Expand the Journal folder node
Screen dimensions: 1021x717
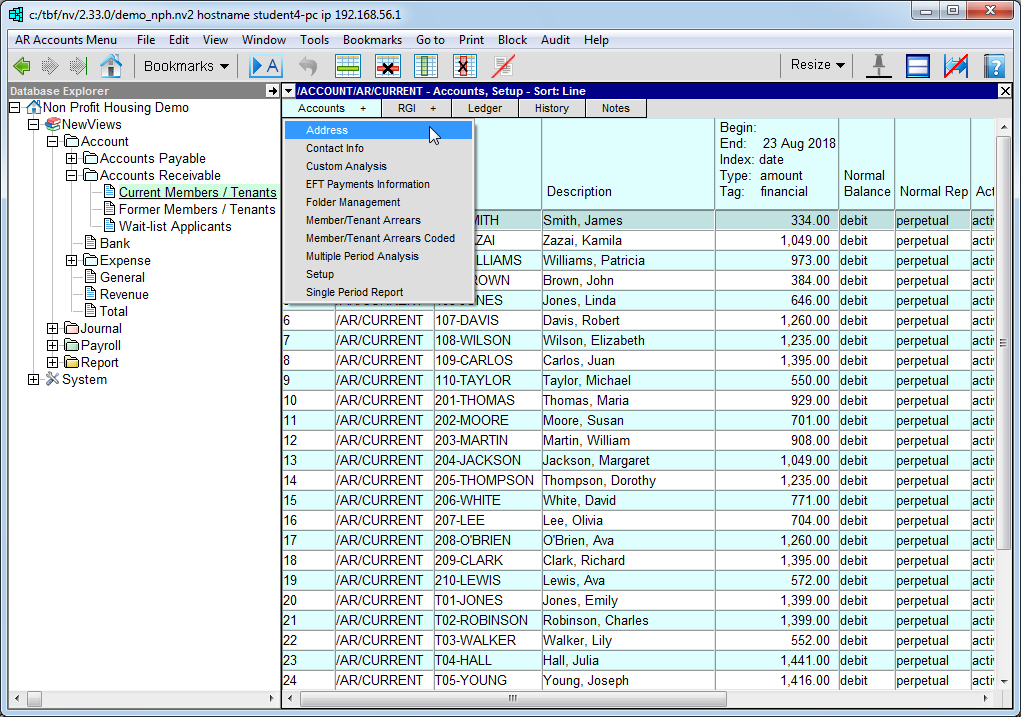click(53, 328)
